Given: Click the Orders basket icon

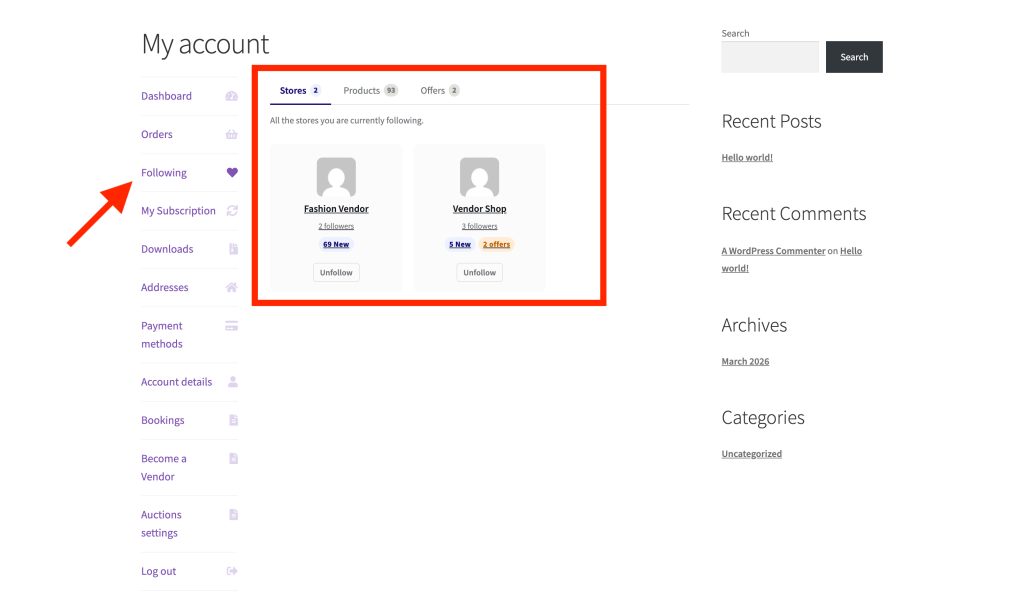Looking at the screenshot, I should coord(232,135).
